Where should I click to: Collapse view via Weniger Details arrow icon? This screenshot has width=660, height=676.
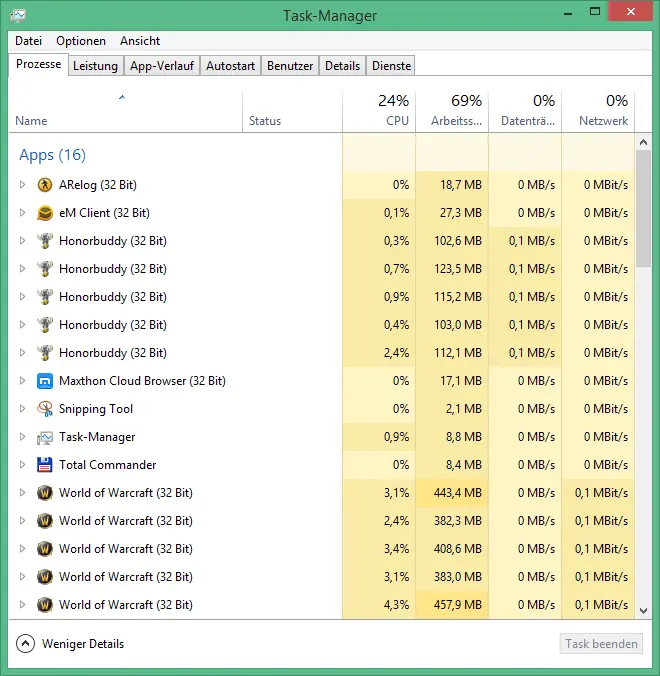coord(25,644)
